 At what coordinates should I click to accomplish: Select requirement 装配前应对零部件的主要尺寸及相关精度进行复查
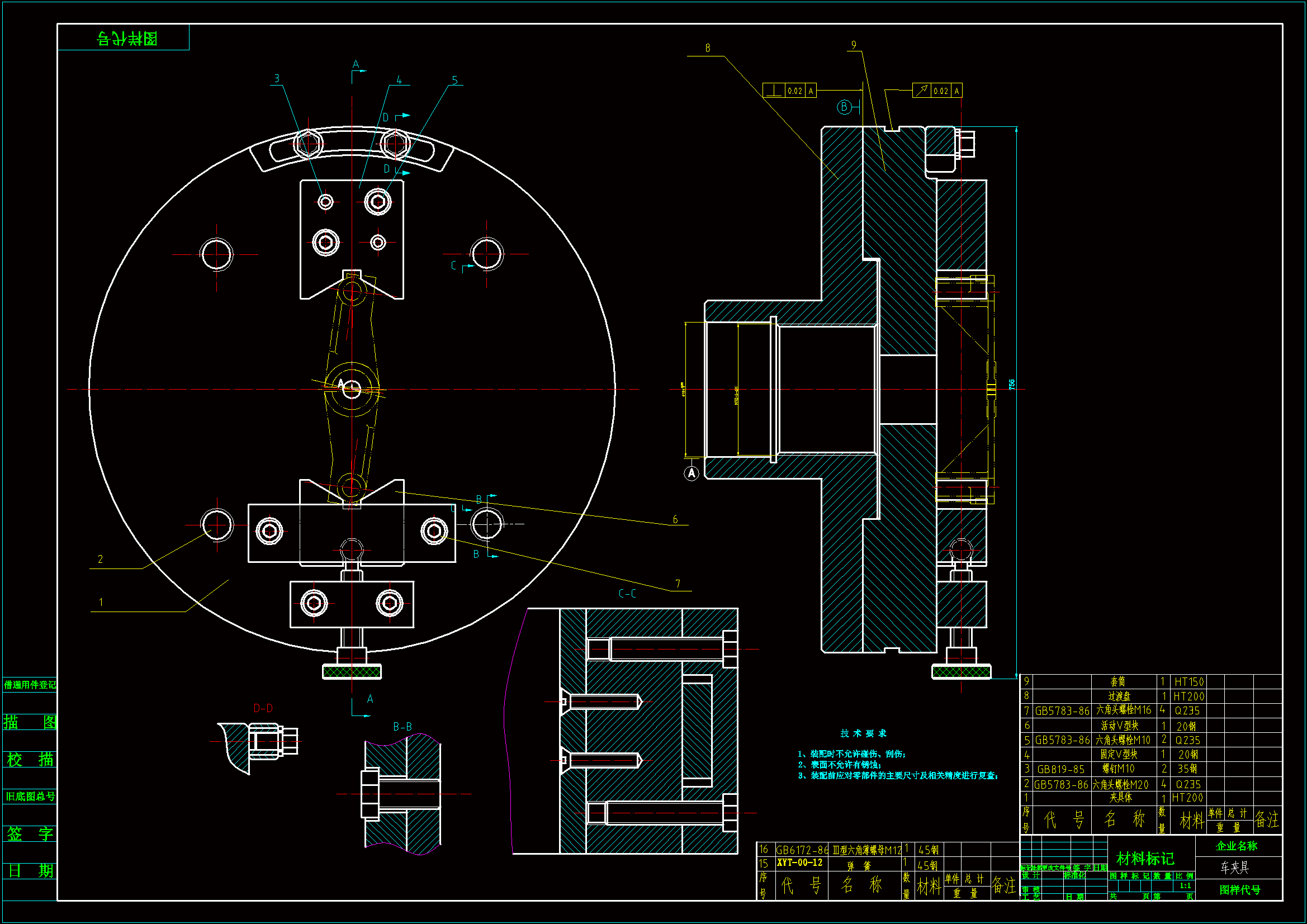[x=898, y=775]
